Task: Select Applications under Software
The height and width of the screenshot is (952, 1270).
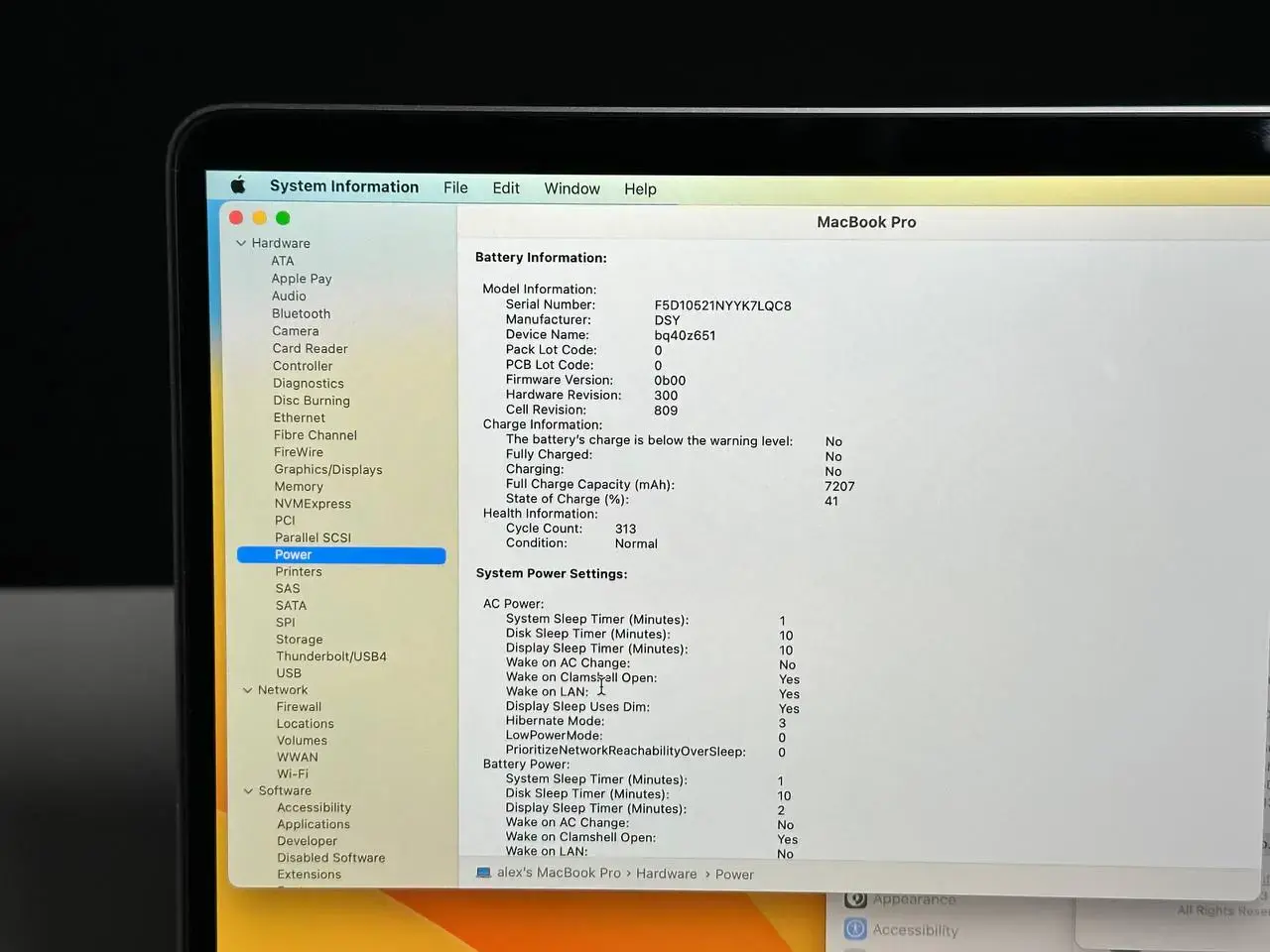Action: [314, 825]
